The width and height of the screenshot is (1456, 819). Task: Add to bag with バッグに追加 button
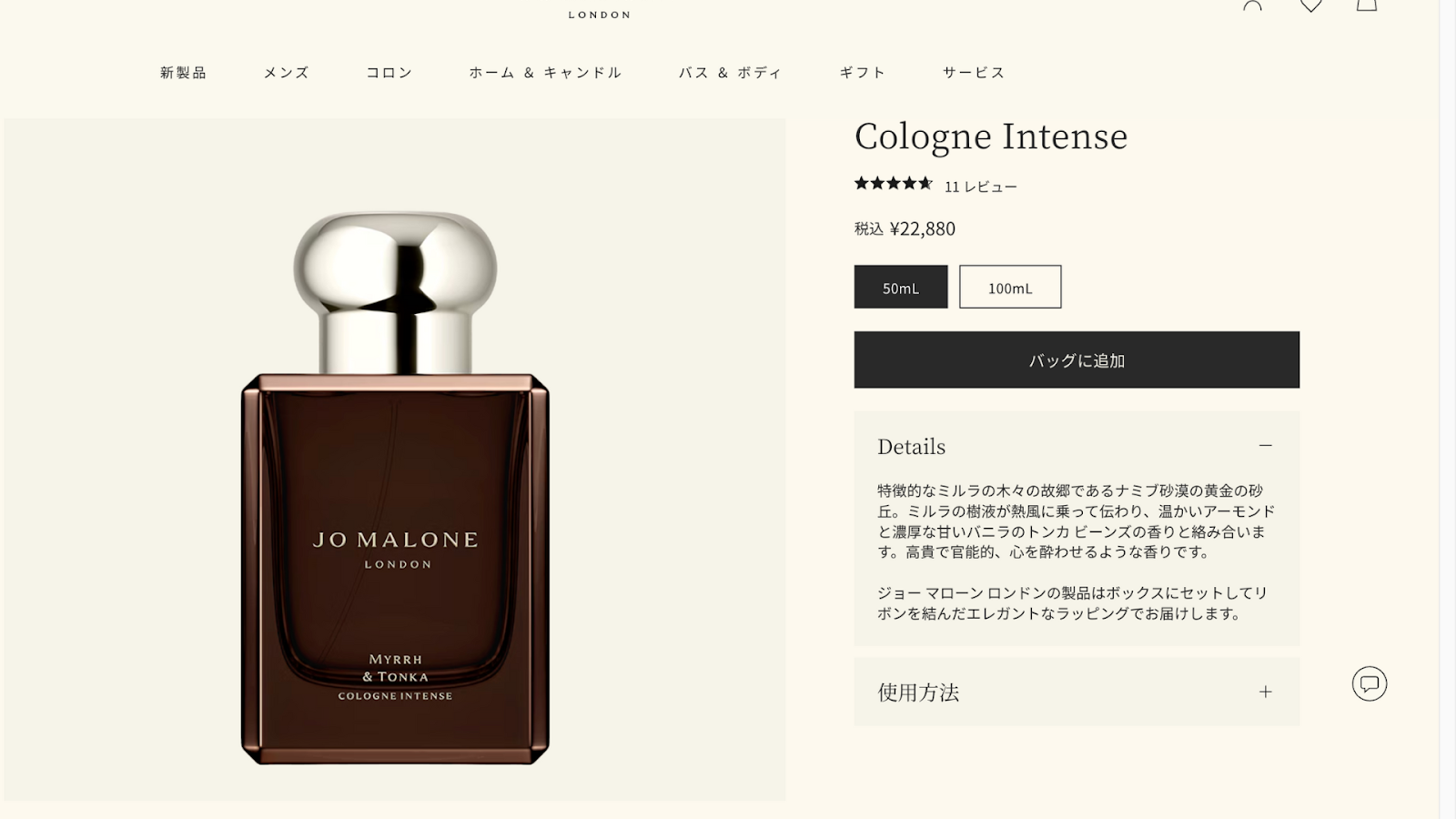pyautogui.click(x=1077, y=359)
